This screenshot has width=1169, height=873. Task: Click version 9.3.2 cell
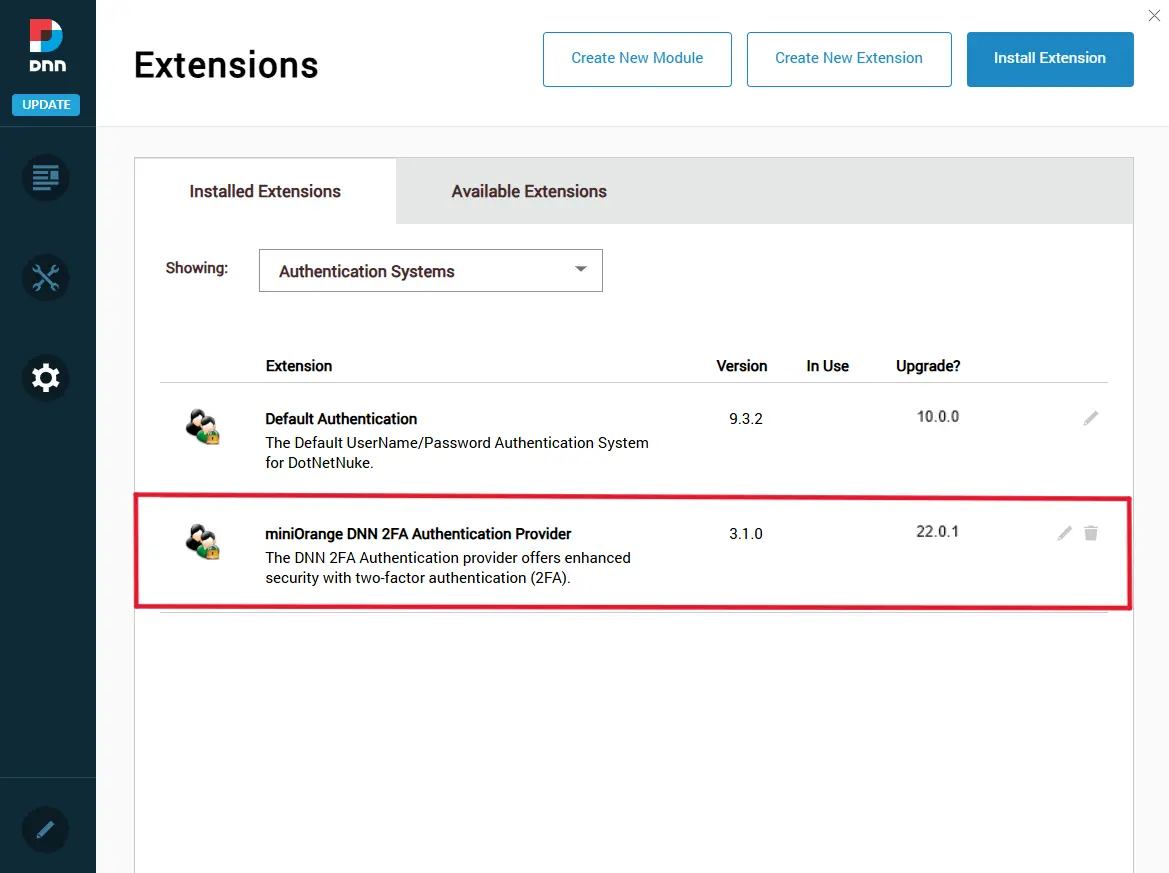(x=746, y=419)
